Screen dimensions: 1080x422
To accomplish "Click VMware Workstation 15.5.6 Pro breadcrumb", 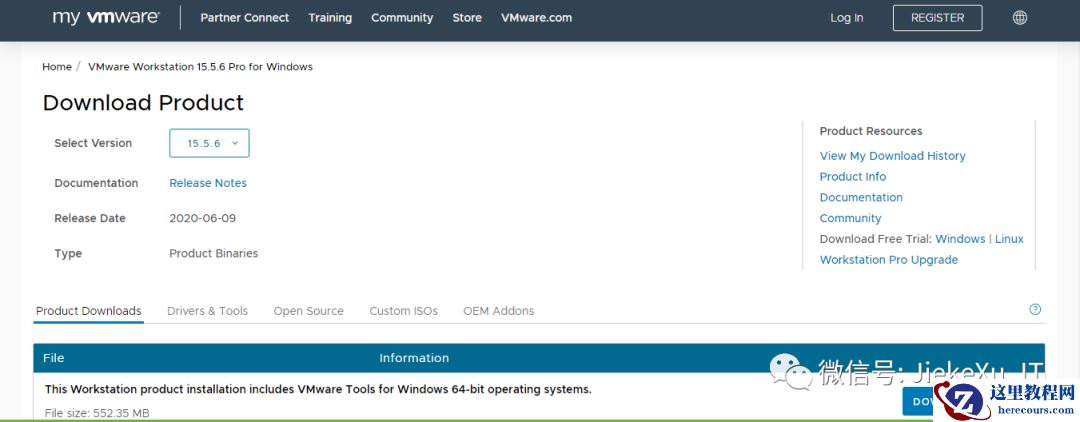I will click(x=200, y=67).
